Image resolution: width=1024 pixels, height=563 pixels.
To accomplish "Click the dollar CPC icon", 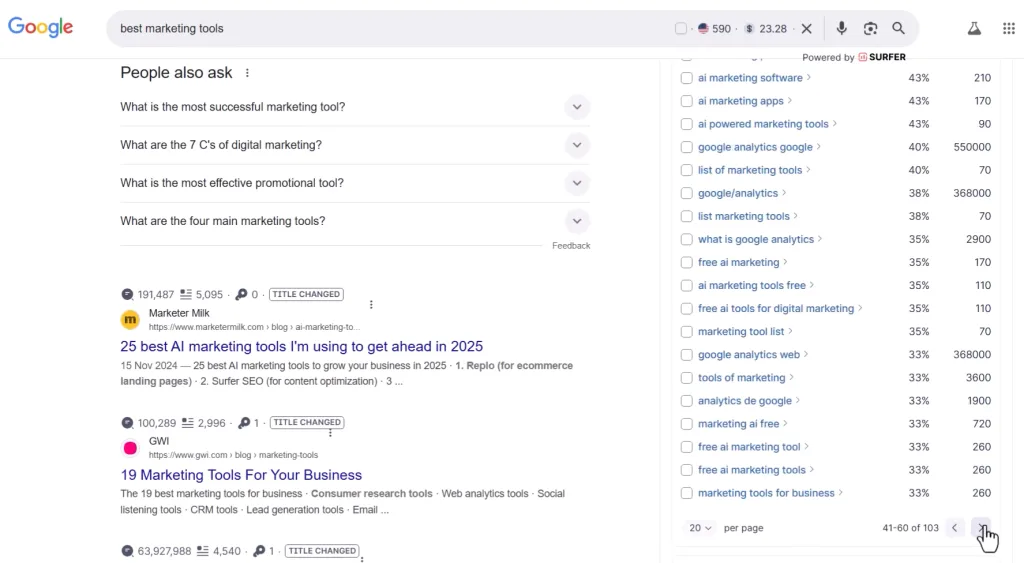I will [x=749, y=29].
